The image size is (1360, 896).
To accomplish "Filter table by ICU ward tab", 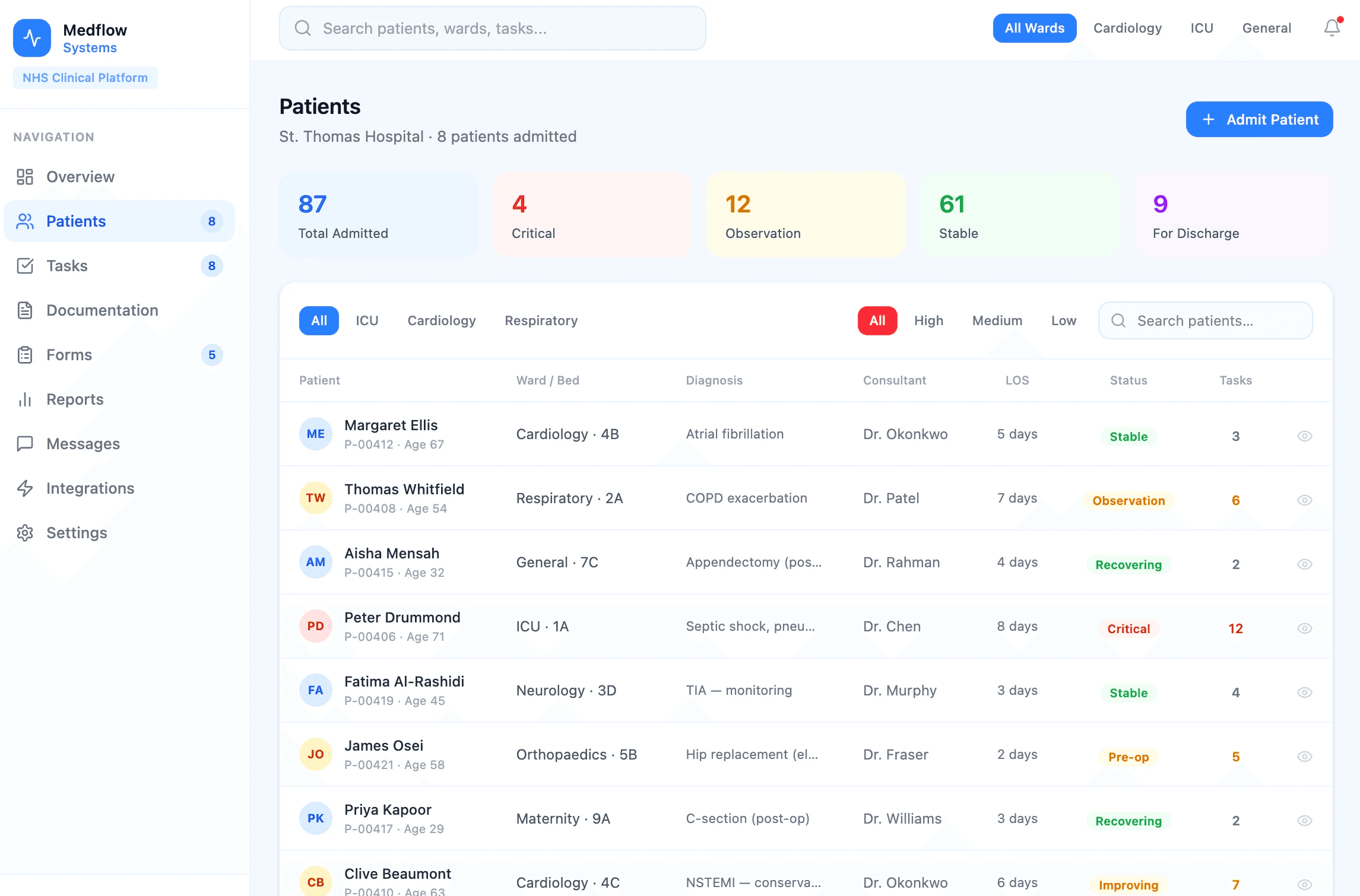I will [x=367, y=320].
